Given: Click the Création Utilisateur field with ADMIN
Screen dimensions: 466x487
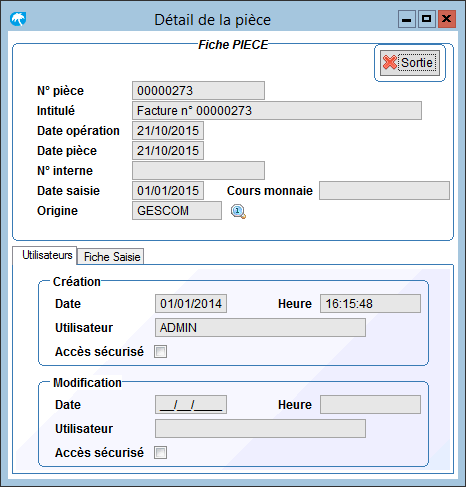Looking at the screenshot, I should 260,328.
